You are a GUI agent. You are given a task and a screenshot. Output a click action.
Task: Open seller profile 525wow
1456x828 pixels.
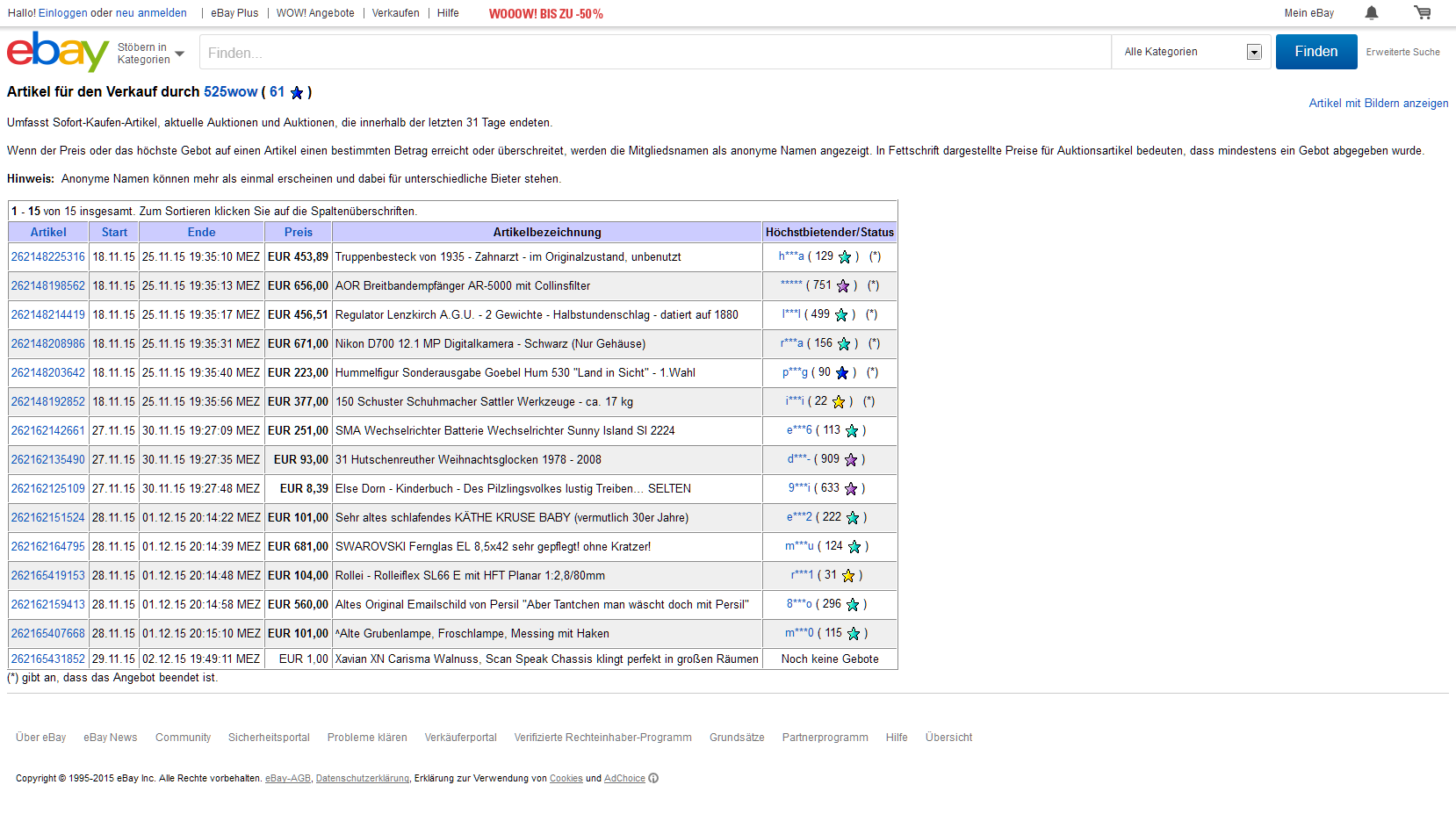(x=230, y=92)
